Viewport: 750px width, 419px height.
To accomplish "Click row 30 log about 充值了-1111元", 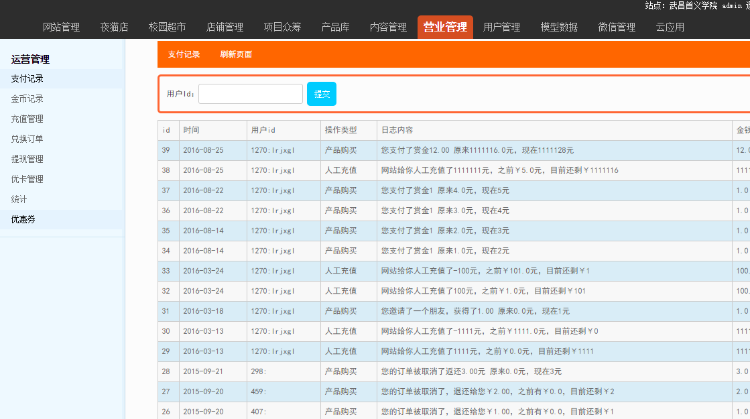I will pos(490,331).
